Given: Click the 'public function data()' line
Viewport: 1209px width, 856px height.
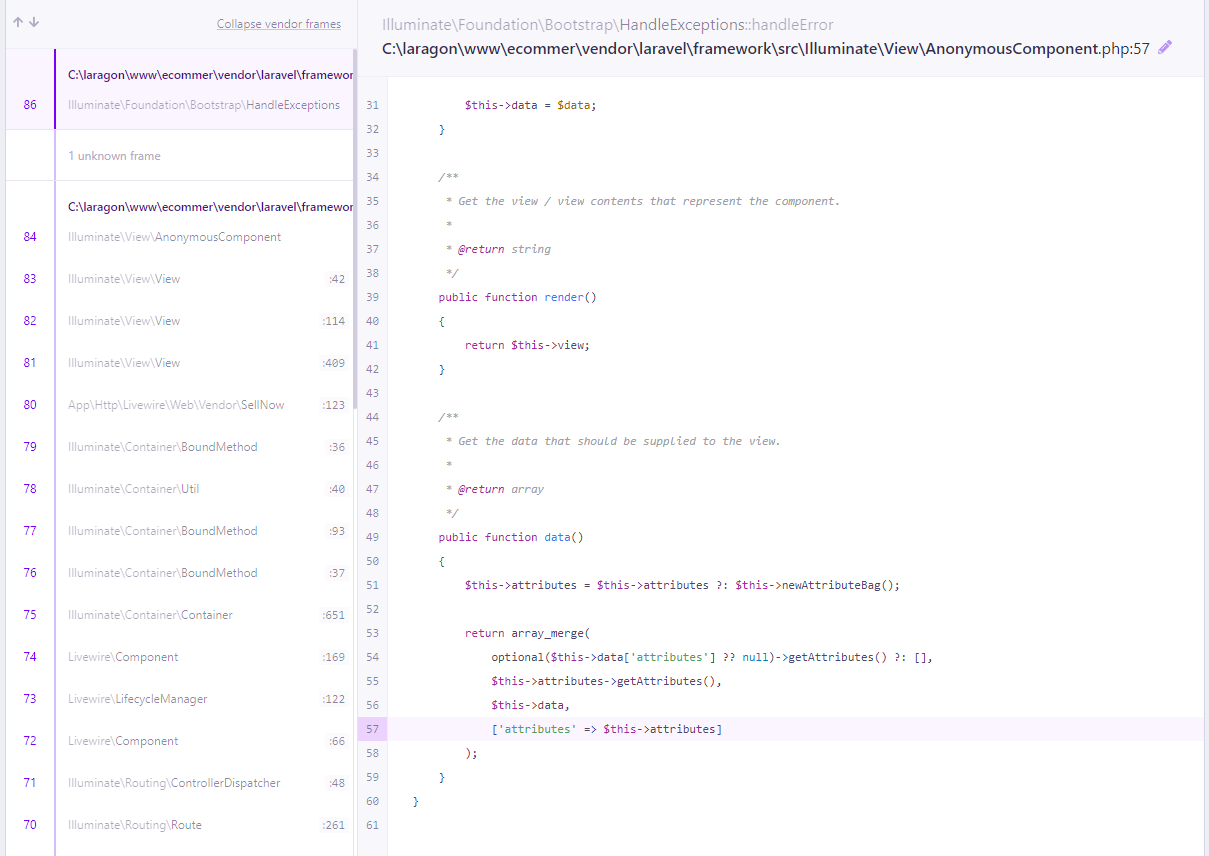Looking at the screenshot, I should (510, 537).
